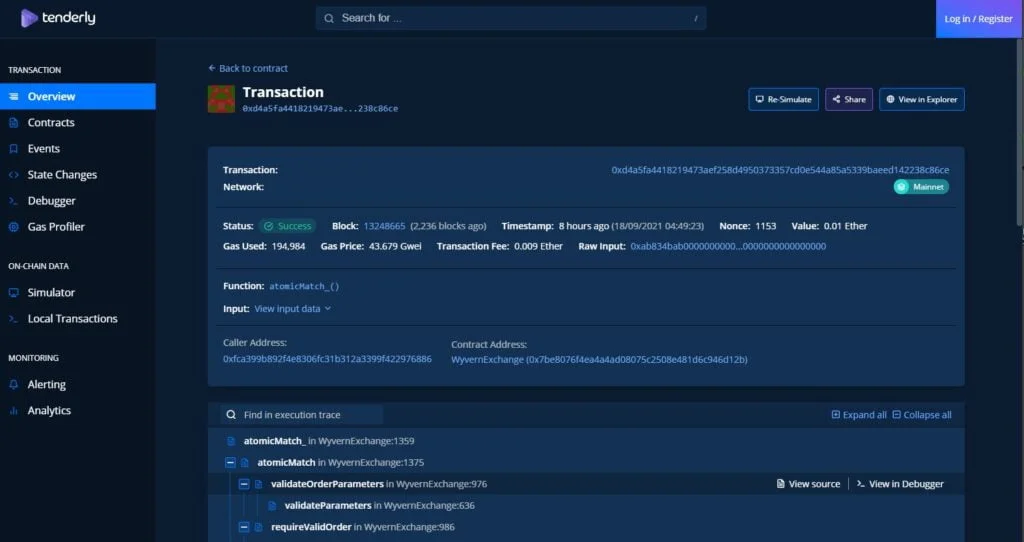Click the Analytics bar chart icon
This screenshot has height=542, width=1024.
14,410
